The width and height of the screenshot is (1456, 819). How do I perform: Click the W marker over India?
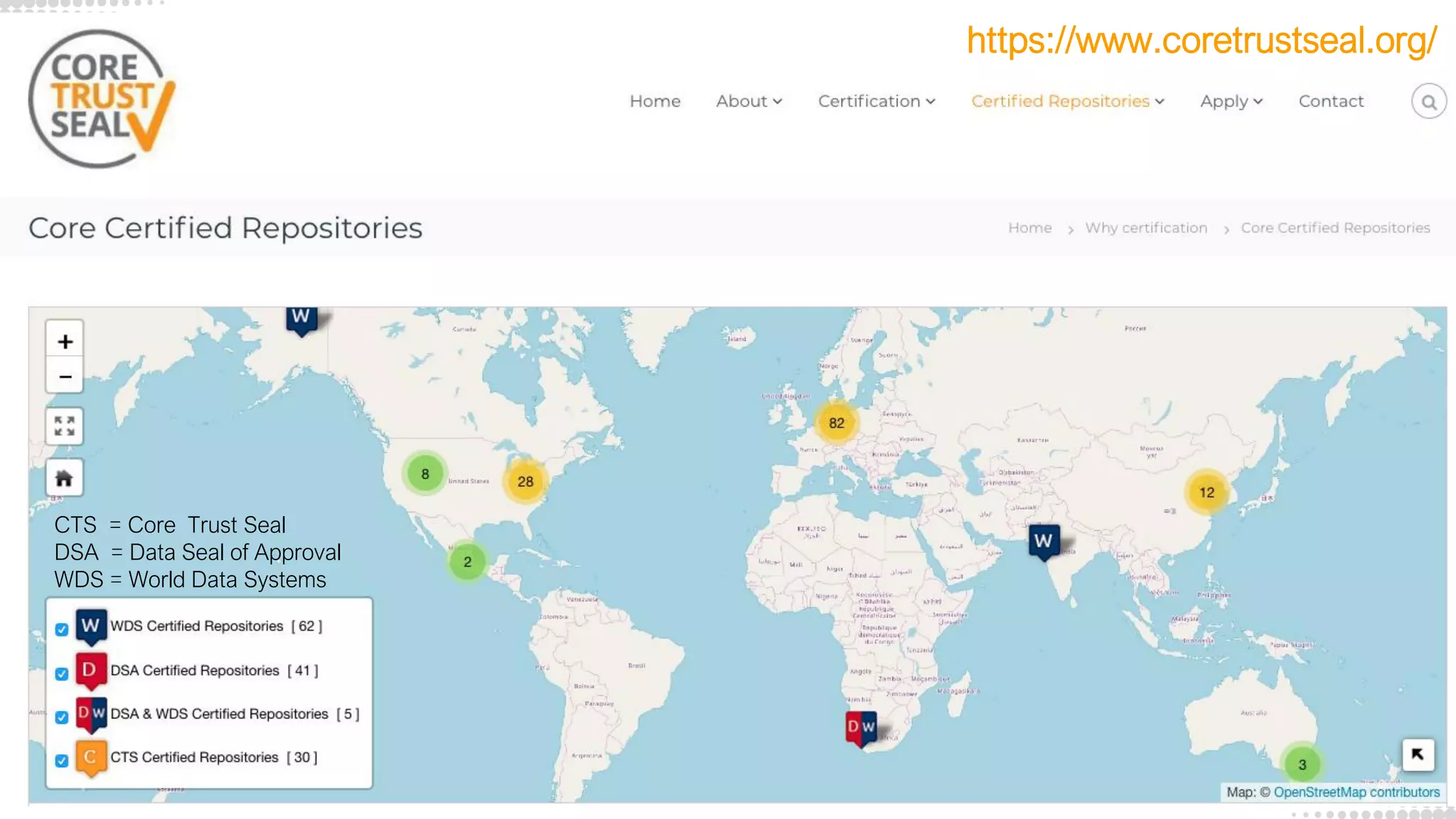(1044, 542)
